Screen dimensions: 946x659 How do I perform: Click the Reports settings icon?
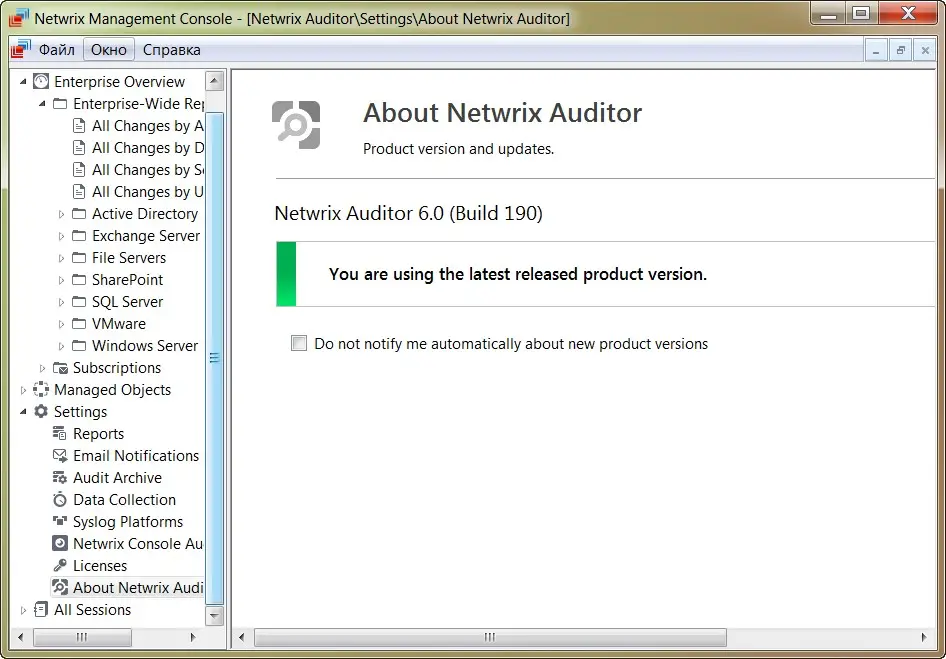[60, 433]
